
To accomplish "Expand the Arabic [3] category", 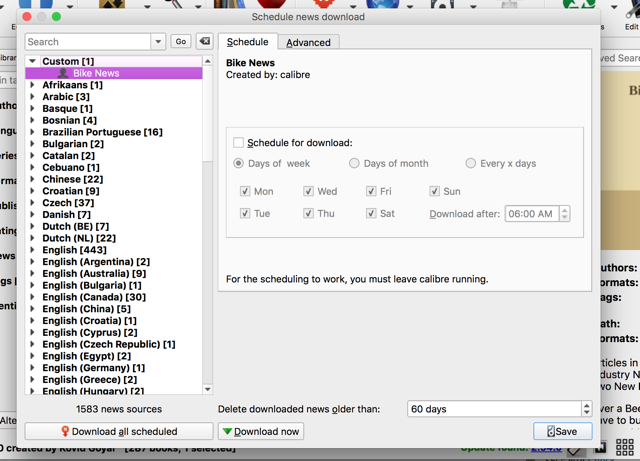I will (x=32, y=97).
